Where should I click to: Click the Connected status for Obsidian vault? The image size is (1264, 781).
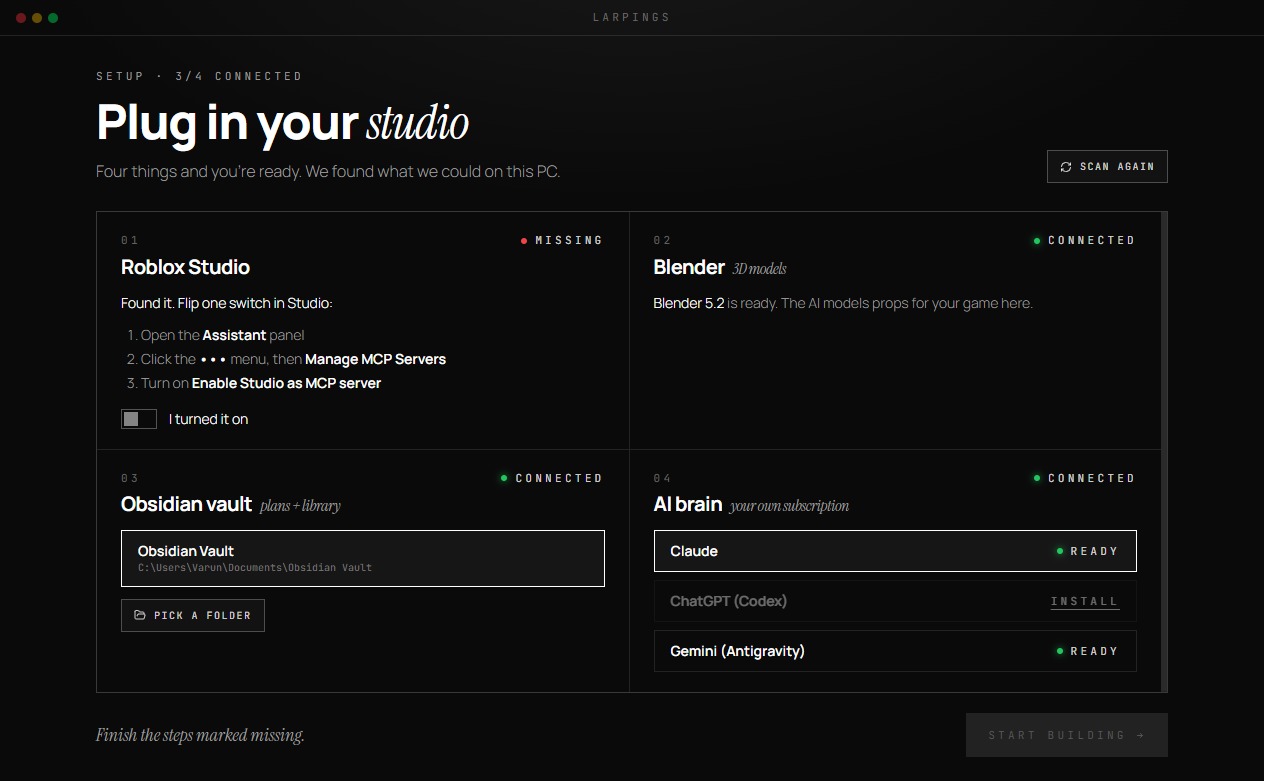[x=552, y=478]
